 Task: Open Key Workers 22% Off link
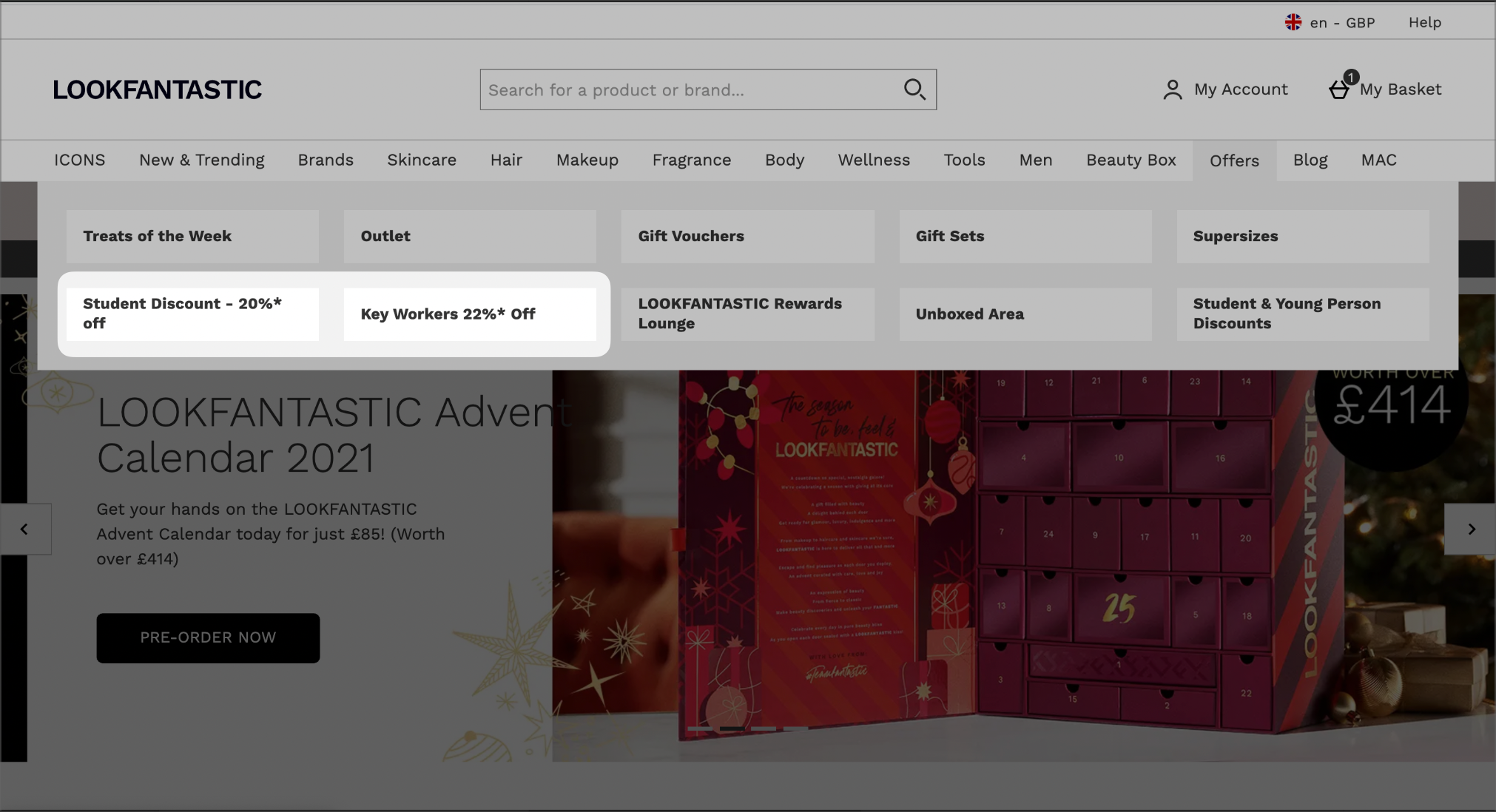(x=469, y=314)
